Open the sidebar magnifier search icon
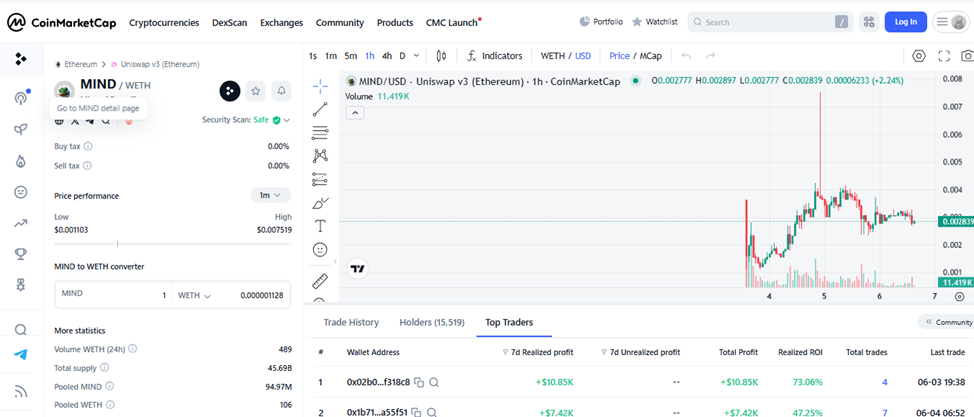Screen dimensions: 974x417 click(x=20, y=329)
